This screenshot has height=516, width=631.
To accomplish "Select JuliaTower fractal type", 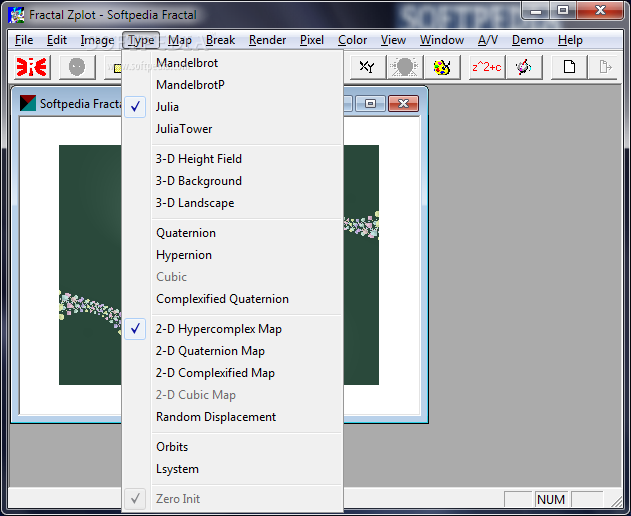I will (x=233, y=129).
